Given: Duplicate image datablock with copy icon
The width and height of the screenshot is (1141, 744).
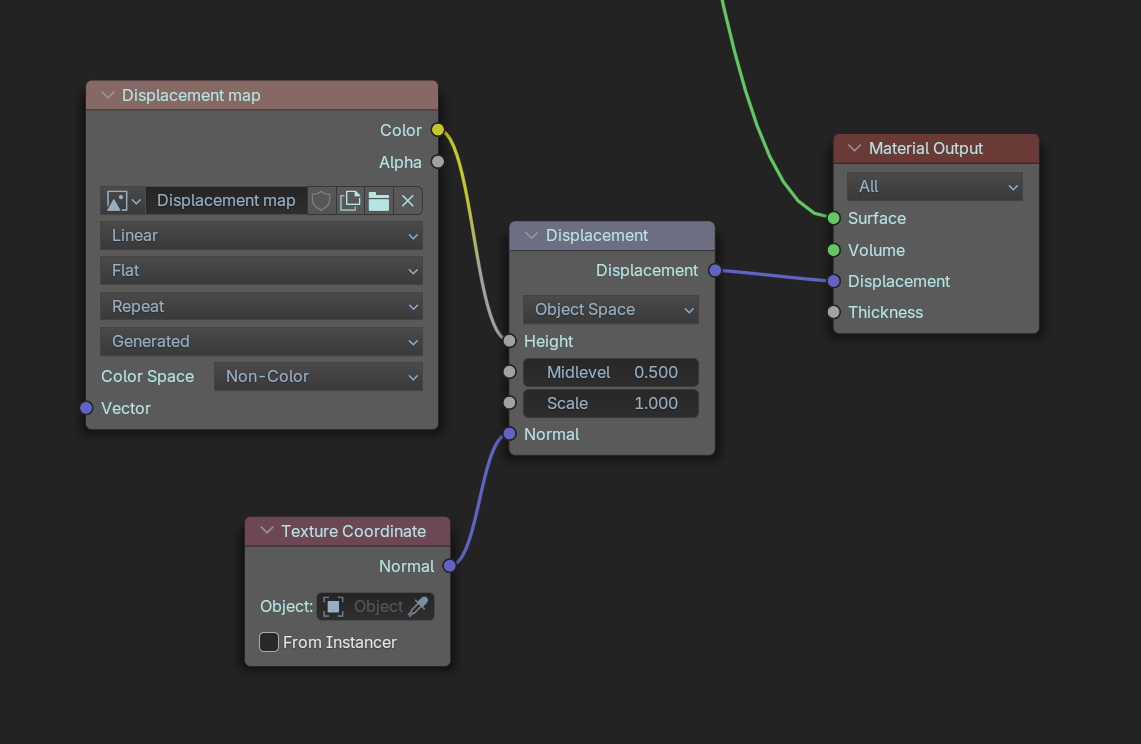Looking at the screenshot, I should pyautogui.click(x=350, y=201).
